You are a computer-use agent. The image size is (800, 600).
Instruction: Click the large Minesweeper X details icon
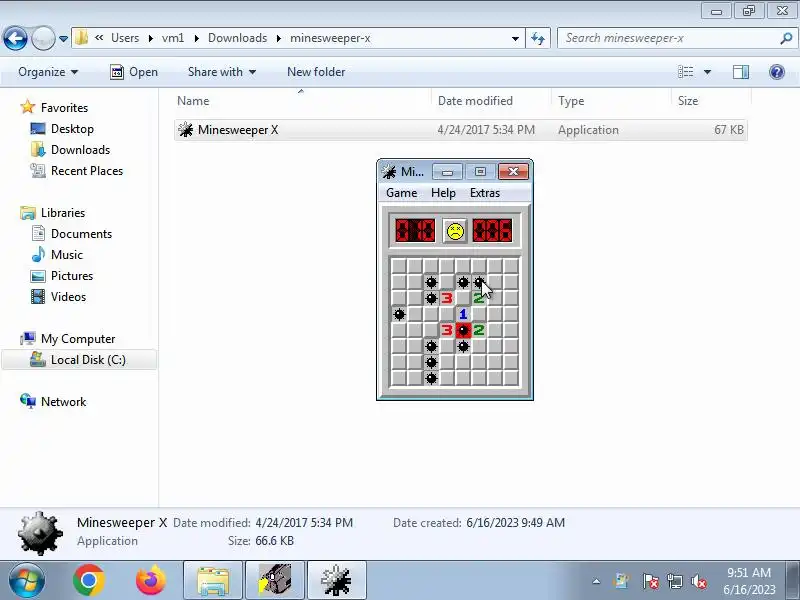pos(40,533)
